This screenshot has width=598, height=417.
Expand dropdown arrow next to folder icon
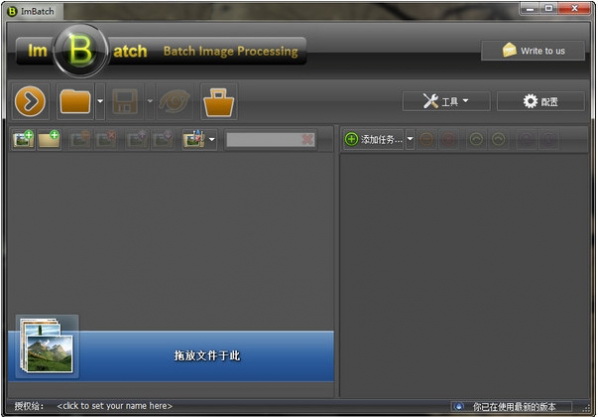tap(100, 101)
